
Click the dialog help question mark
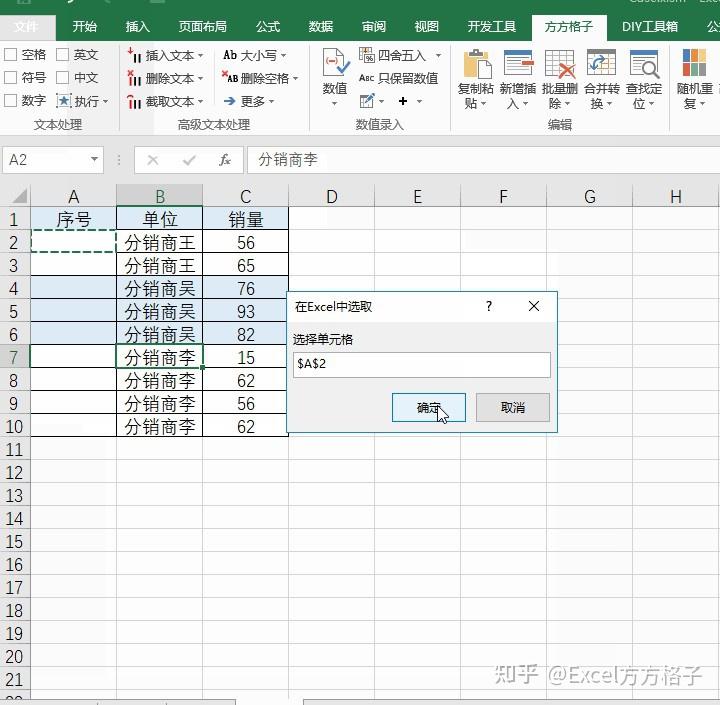point(489,306)
